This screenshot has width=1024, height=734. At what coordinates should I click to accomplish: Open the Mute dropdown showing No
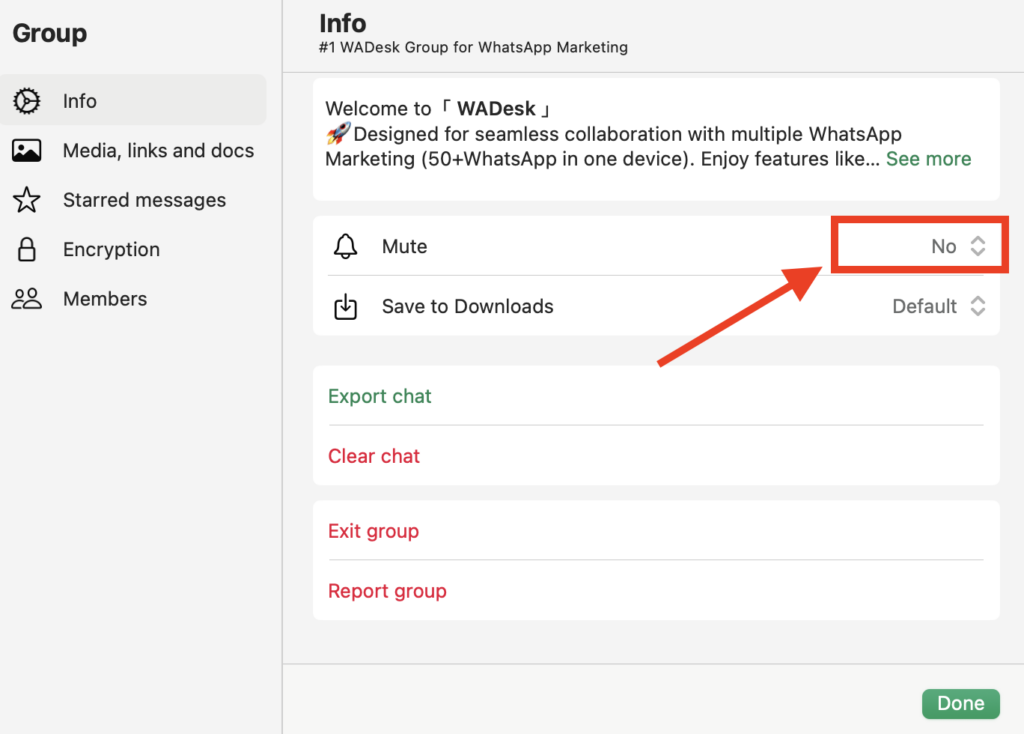coord(958,246)
